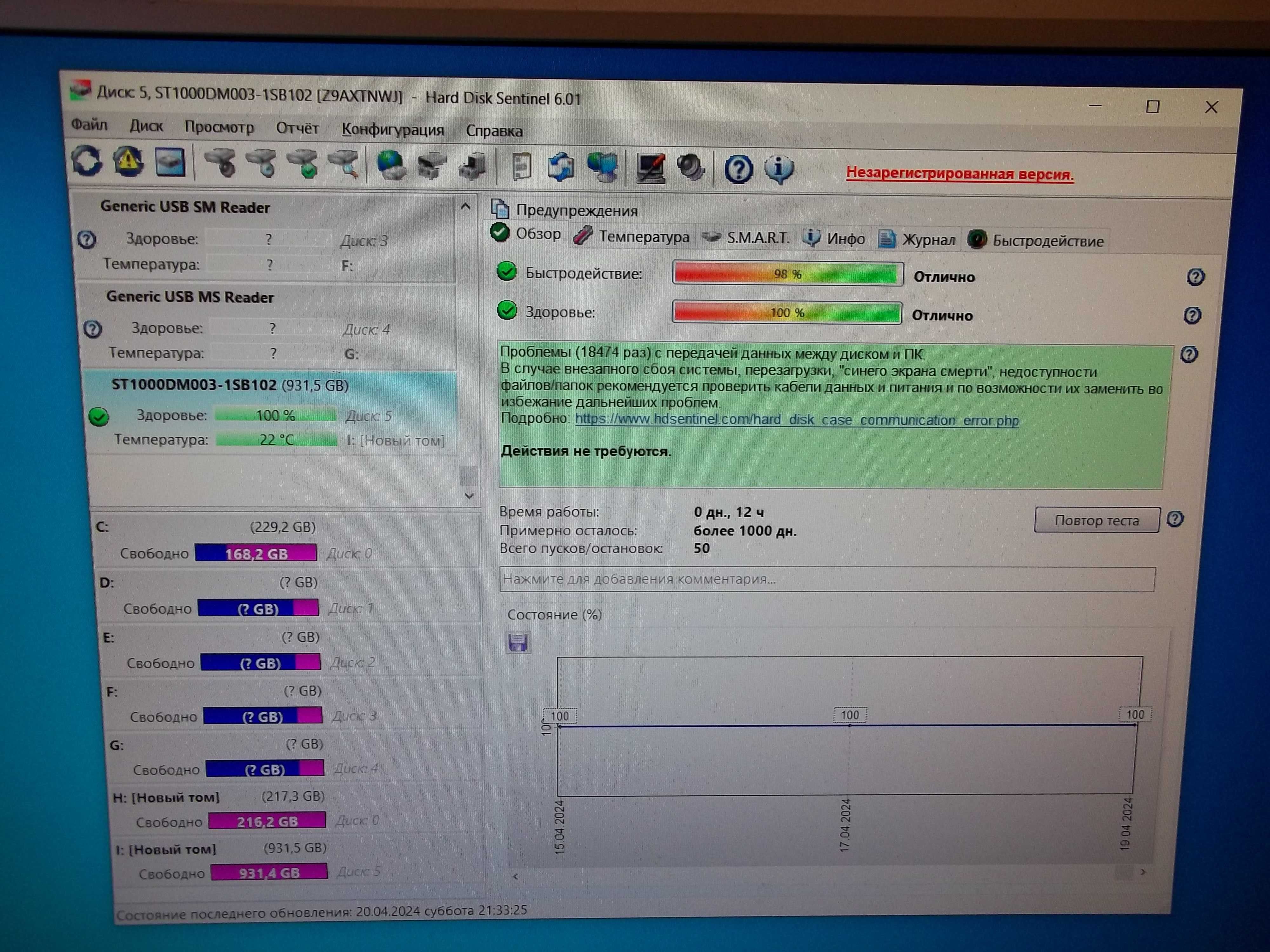Image resolution: width=1270 pixels, height=952 pixels.
Task: Click the green check icon of ST1000DM003 disk
Action: [x=99, y=417]
